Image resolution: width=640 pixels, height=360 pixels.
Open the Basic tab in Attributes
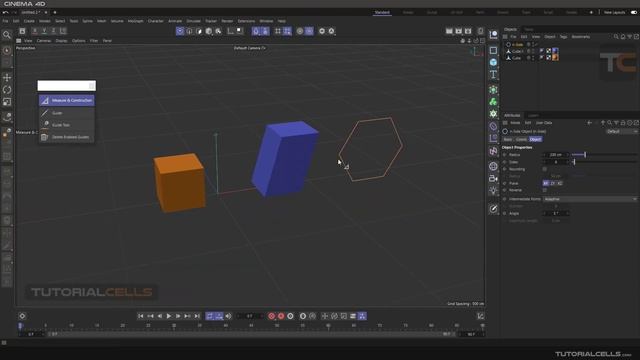click(x=507, y=139)
